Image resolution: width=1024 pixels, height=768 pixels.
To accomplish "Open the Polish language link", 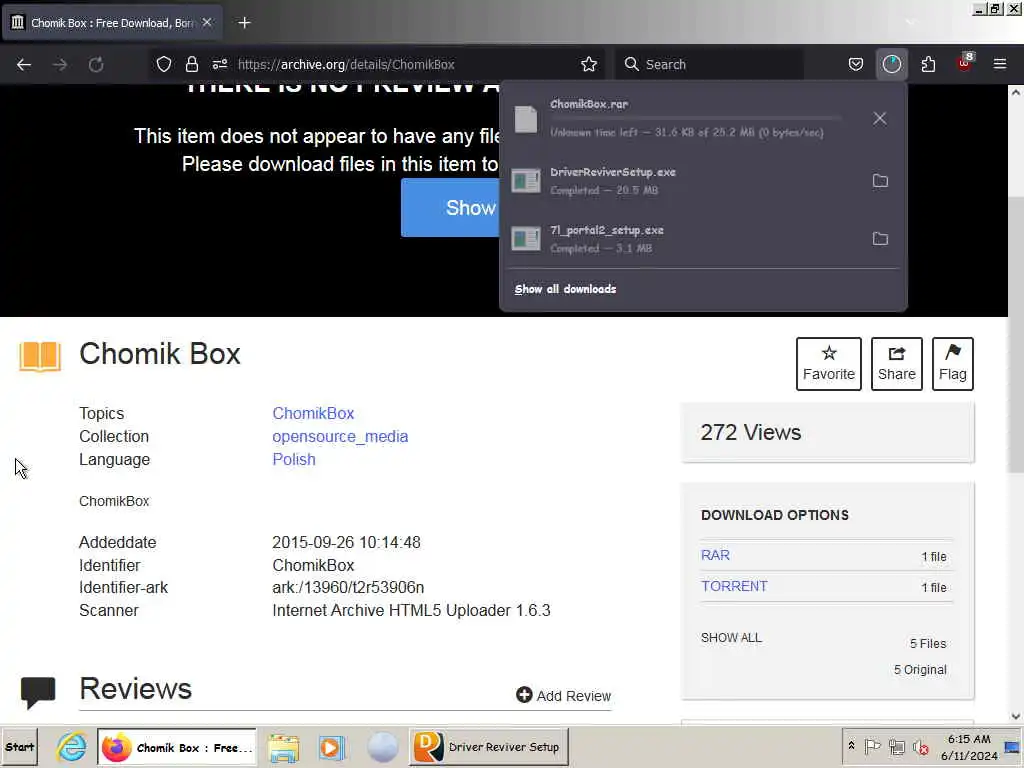I will 294,459.
